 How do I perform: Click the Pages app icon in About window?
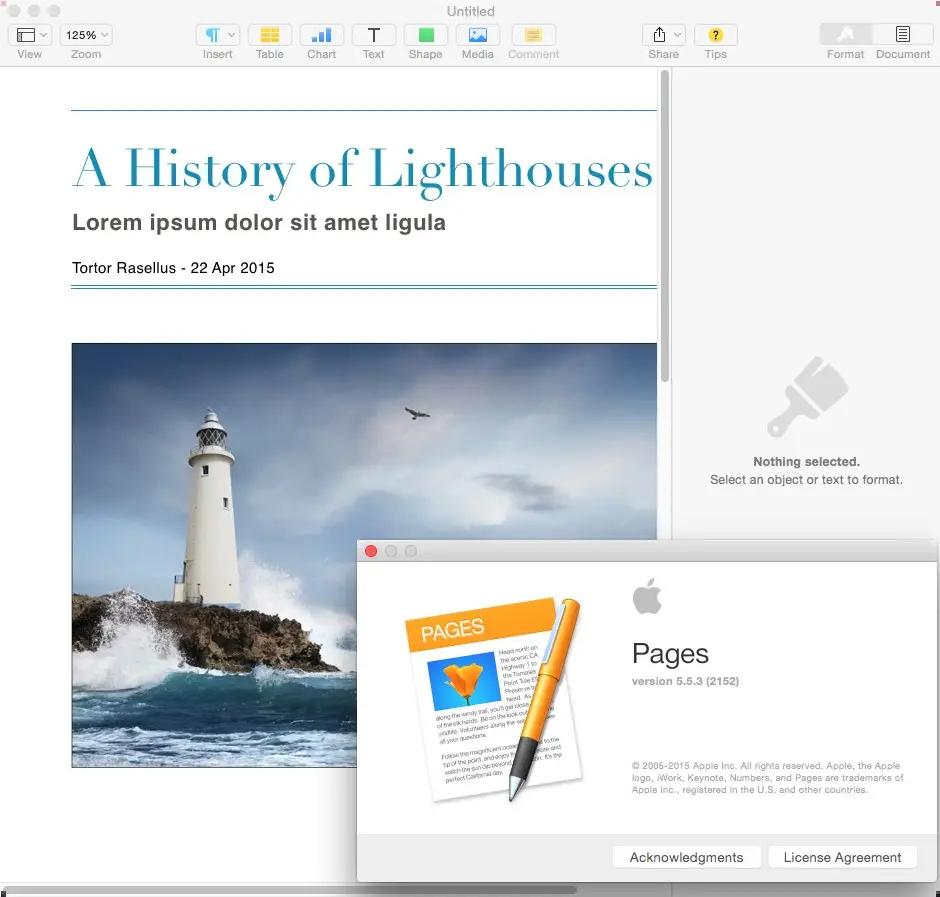[x=493, y=699]
